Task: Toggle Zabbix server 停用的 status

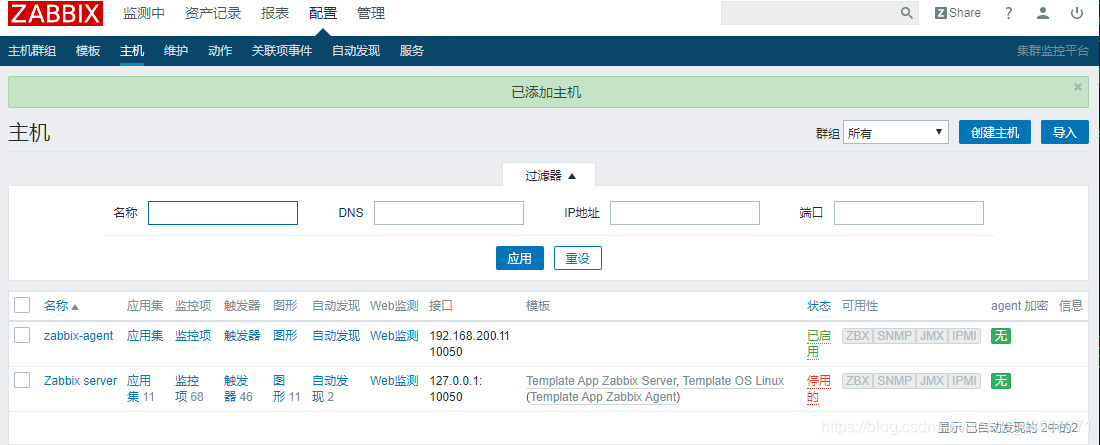Action: click(x=819, y=389)
